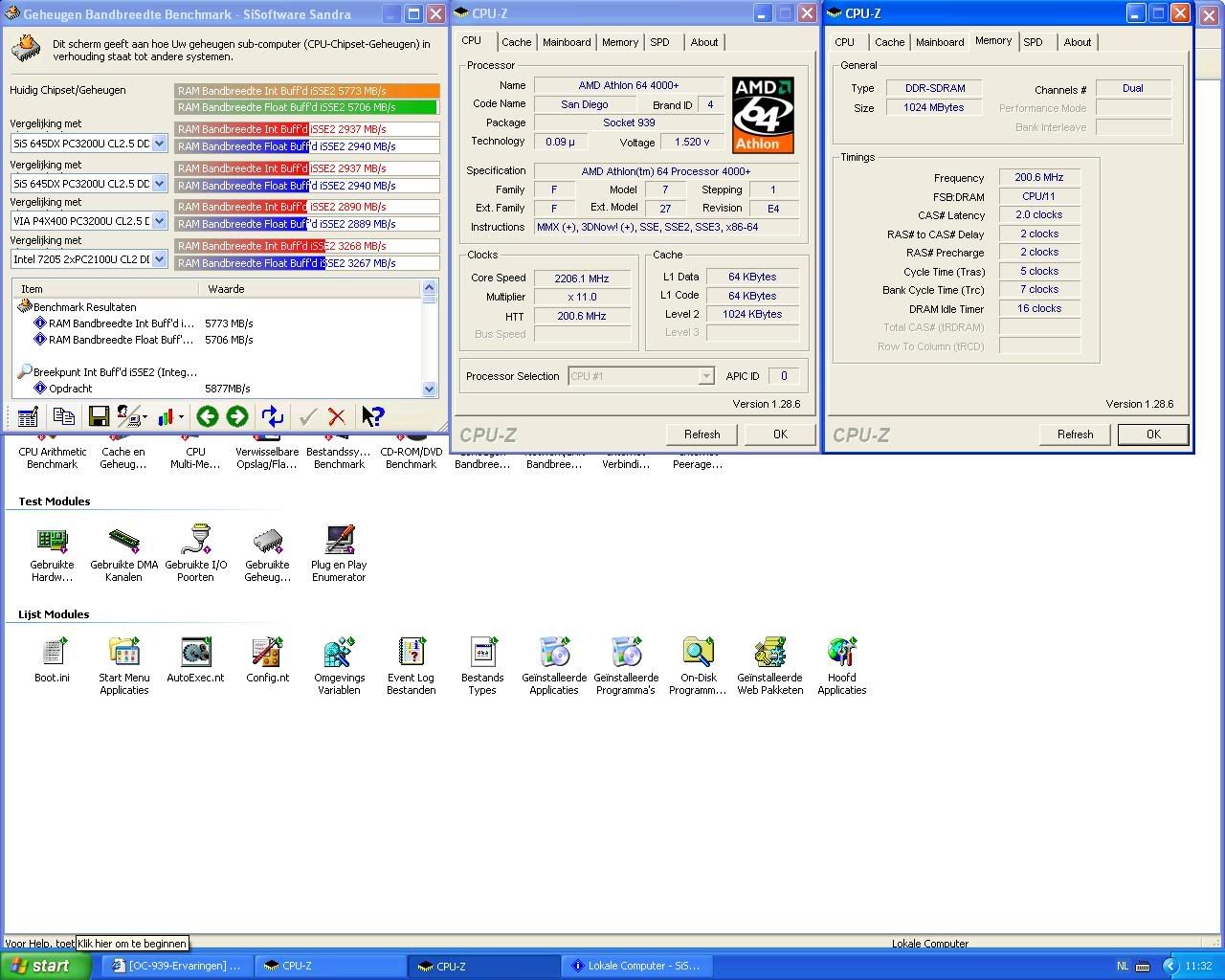Select the Cache tab in CPU-Z CPU window

[x=516, y=42]
